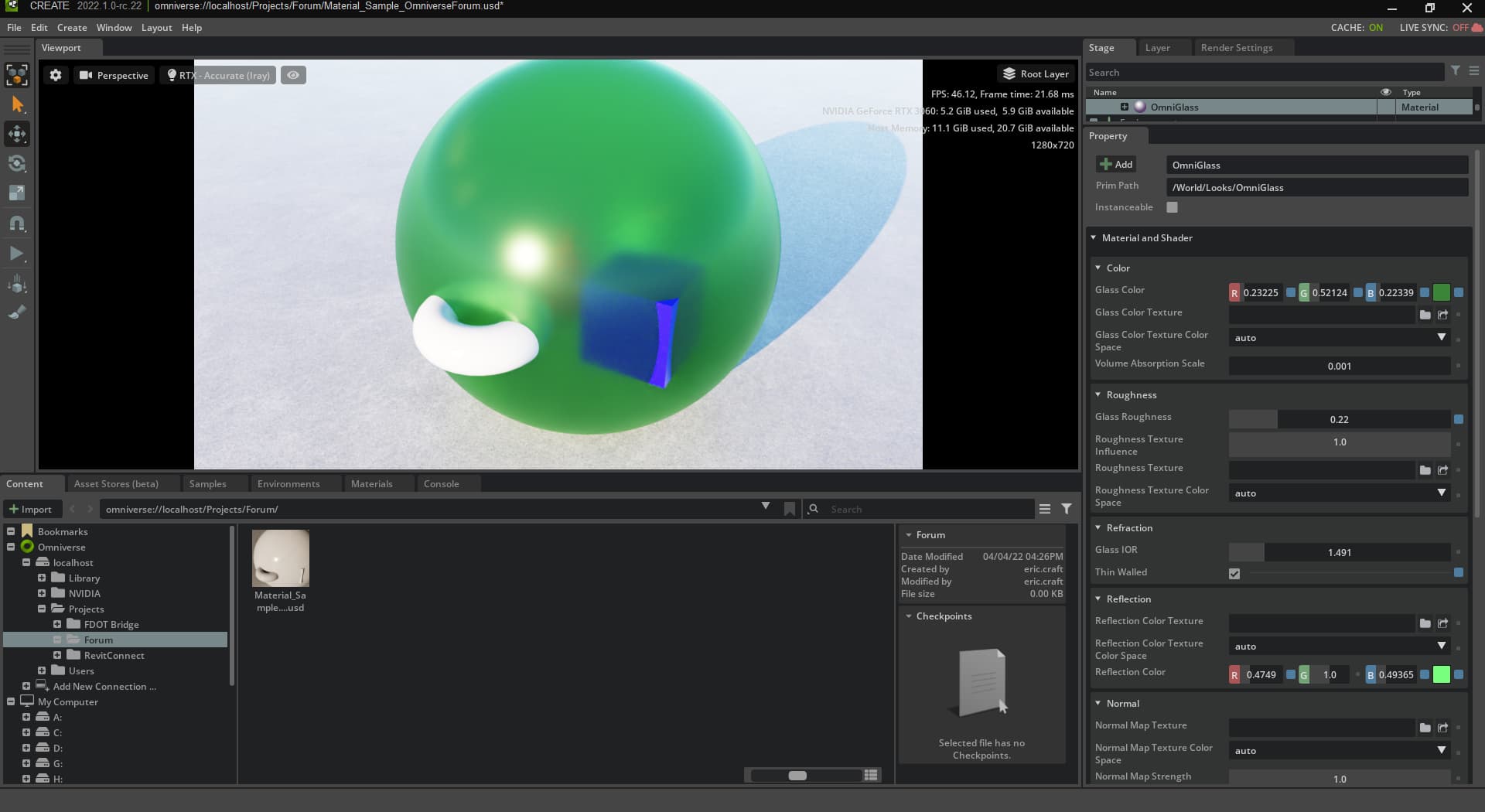Screen dimensions: 1485x812
Task: Open the Stage filter funnel icon
Action: (x=1455, y=70)
